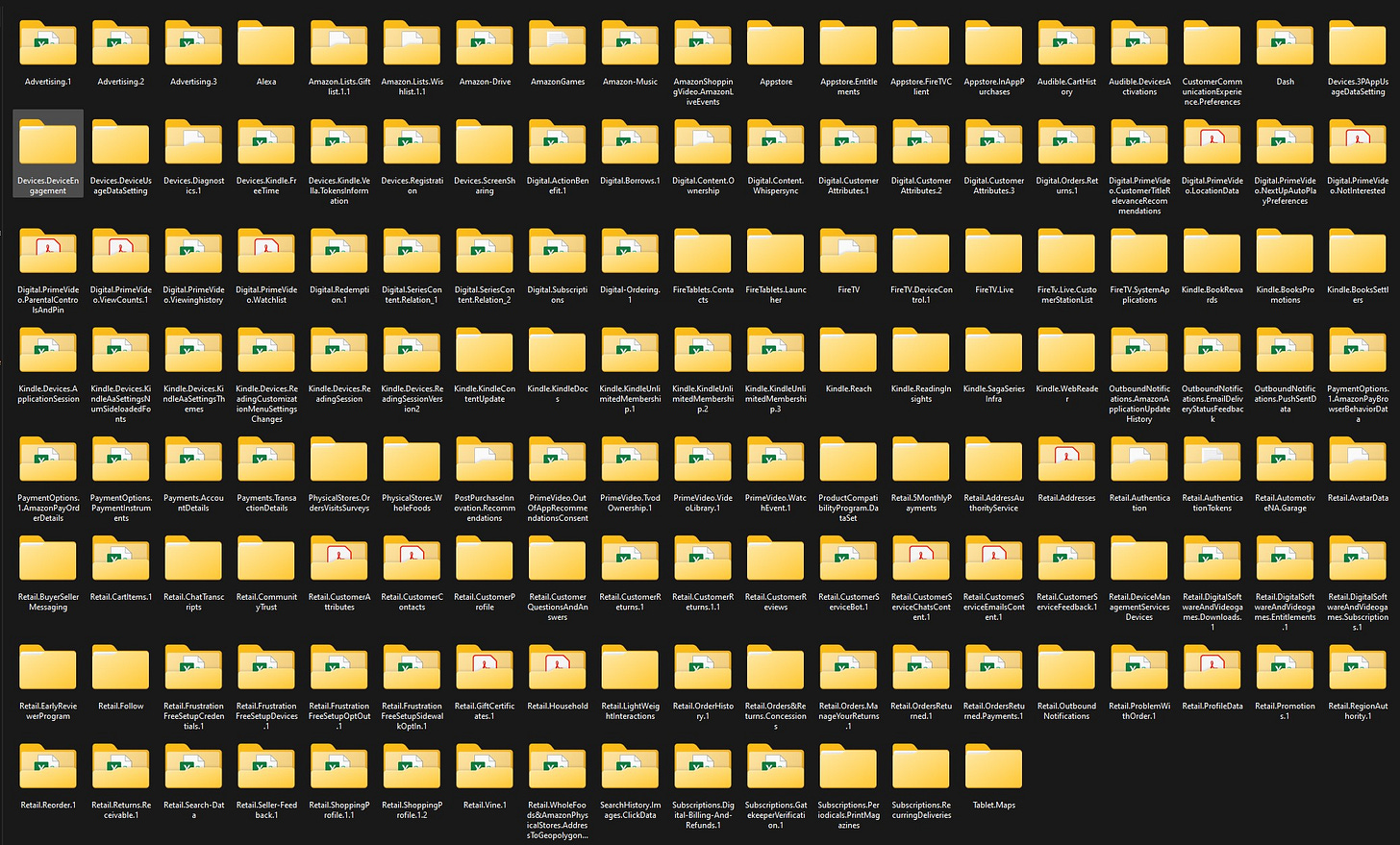Select the Advertising.1 folder icon
The image size is (1400, 845).
(x=48, y=45)
